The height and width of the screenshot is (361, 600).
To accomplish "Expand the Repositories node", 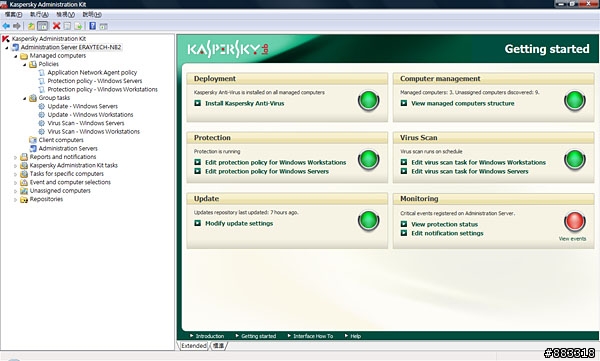I will 16,200.
